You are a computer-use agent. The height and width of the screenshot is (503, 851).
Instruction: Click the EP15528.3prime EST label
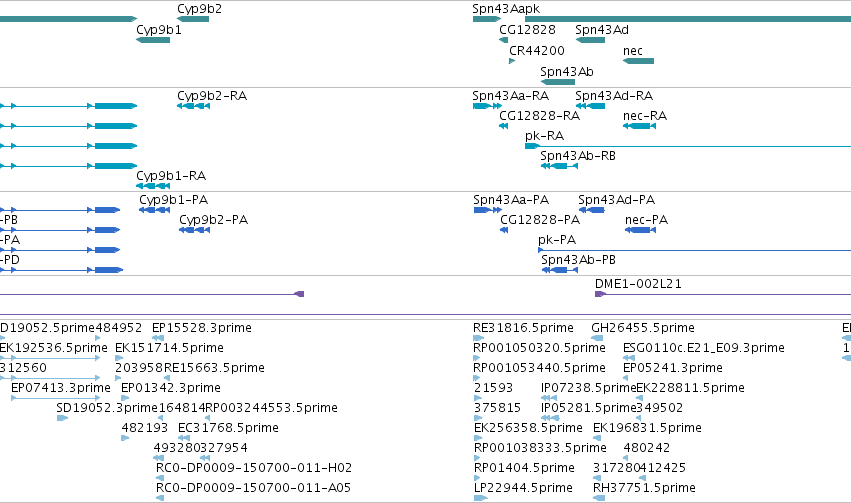pos(201,328)
